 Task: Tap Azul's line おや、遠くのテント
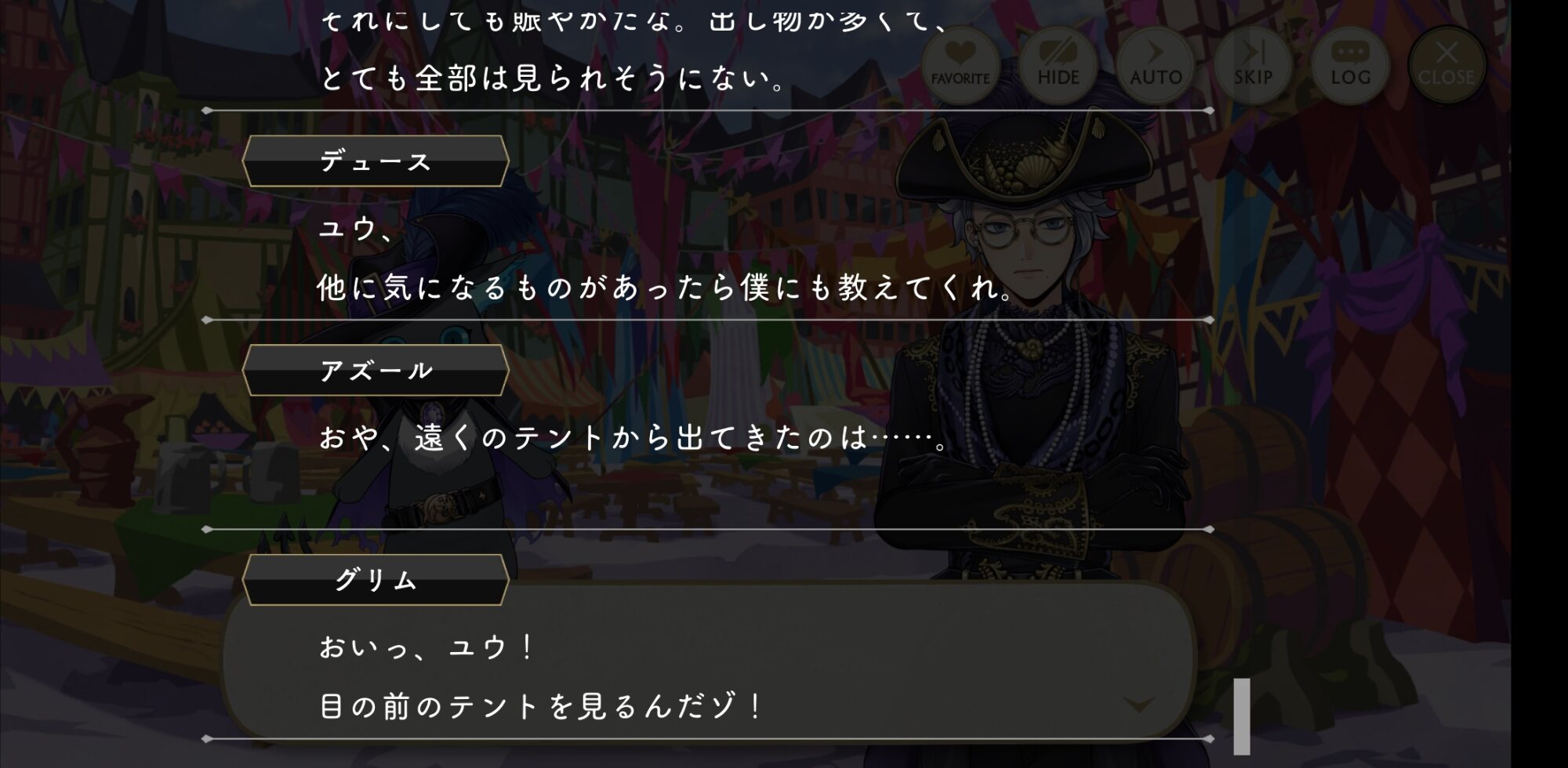click(633, 437)
